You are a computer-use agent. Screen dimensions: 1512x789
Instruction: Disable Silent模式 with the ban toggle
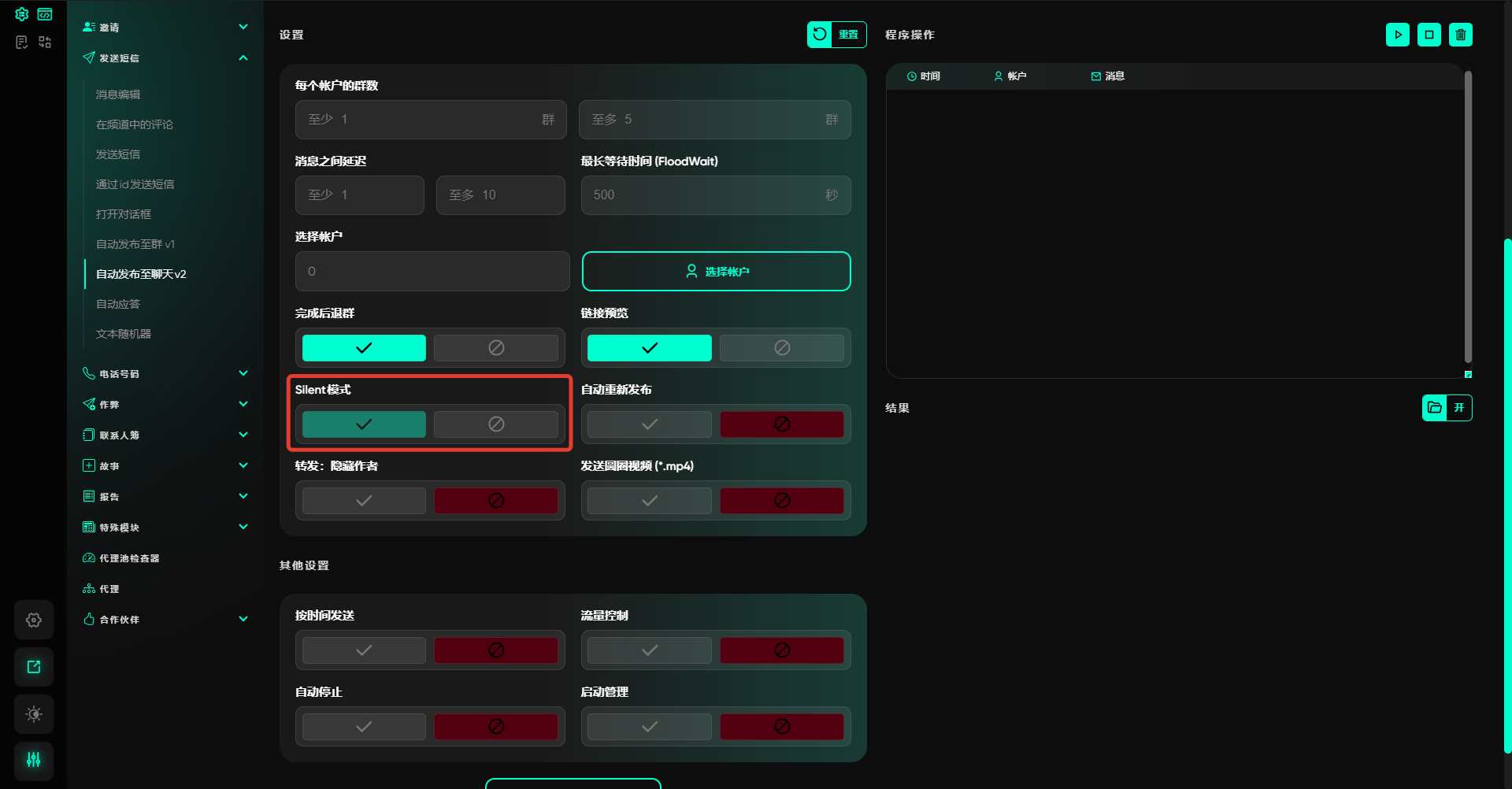496,424
